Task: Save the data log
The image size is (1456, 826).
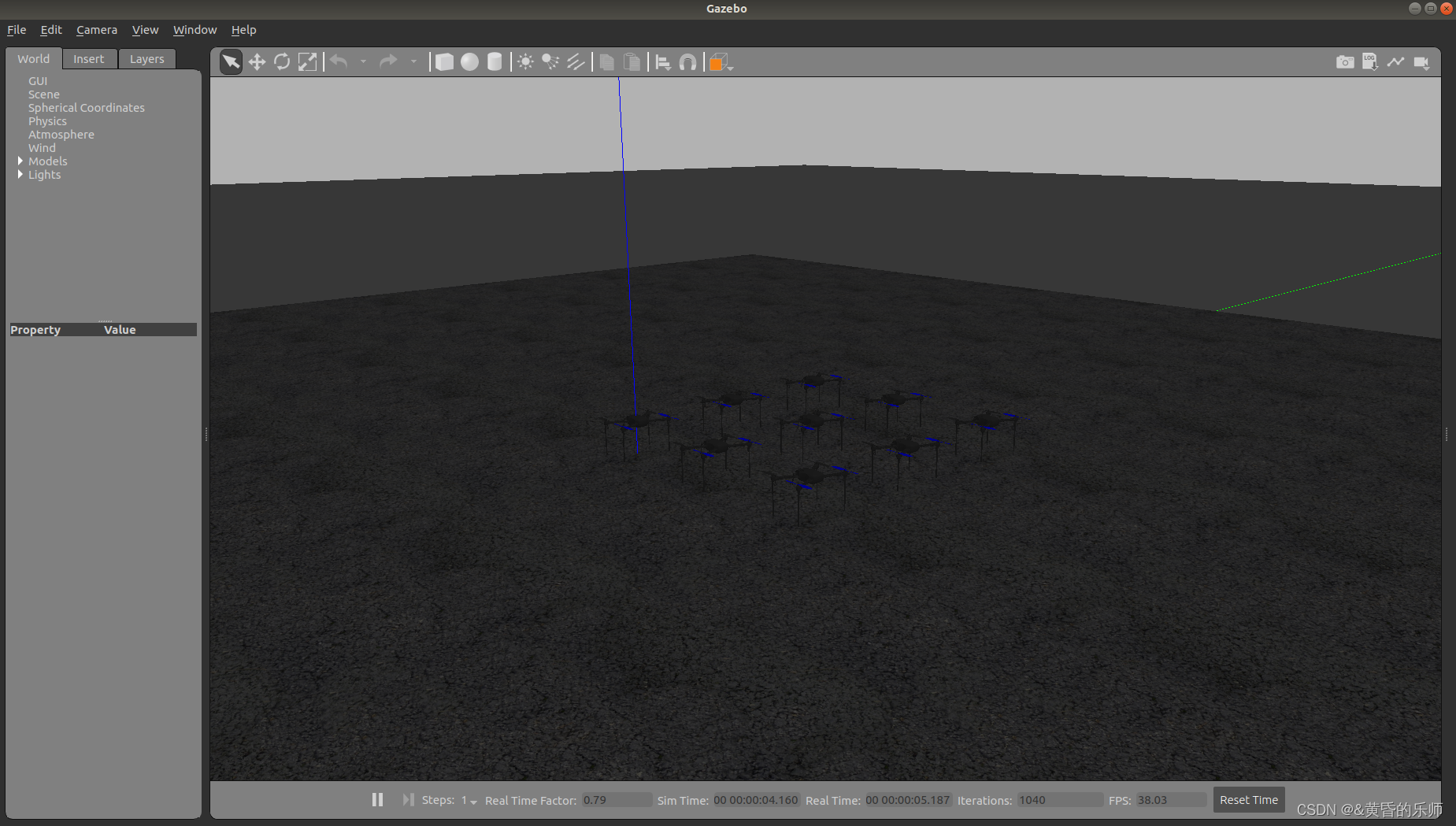Action: tap(1370, 62)
